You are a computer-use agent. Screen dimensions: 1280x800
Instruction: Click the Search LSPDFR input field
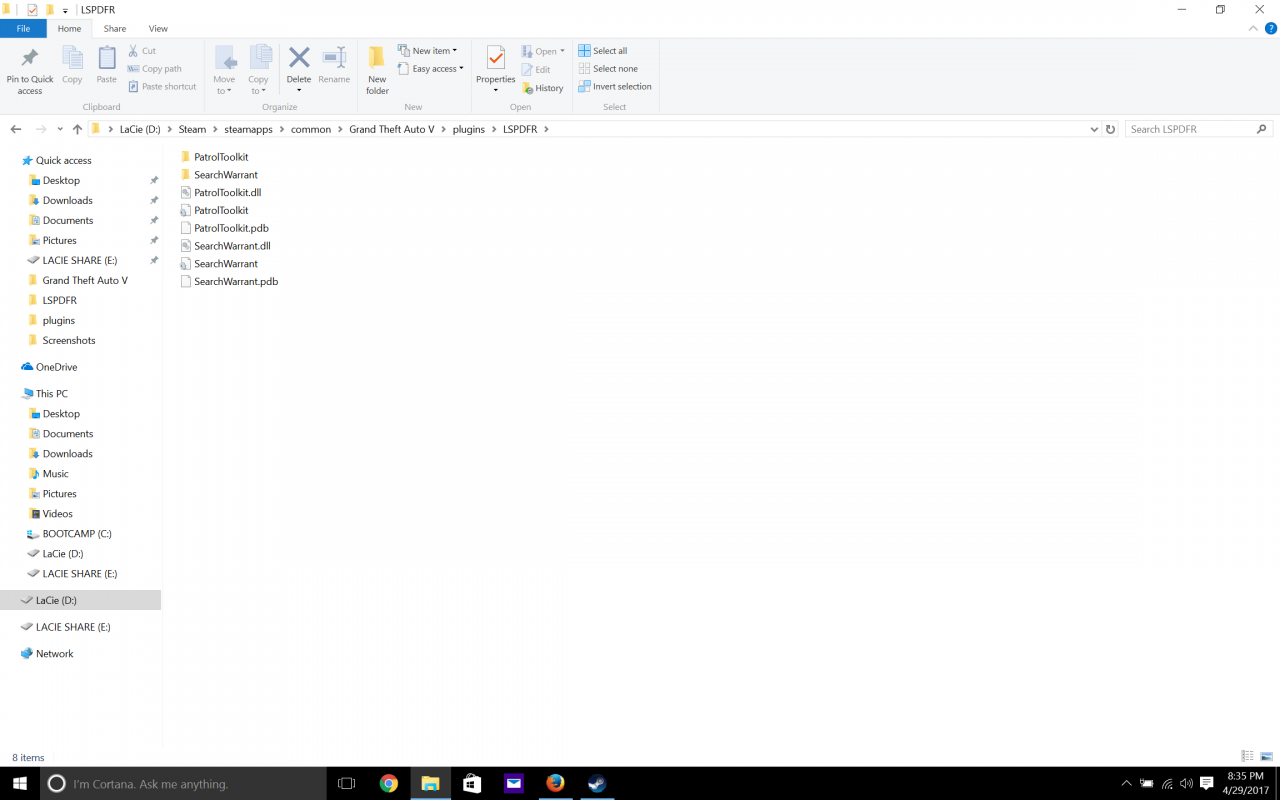pos(1190,129)
